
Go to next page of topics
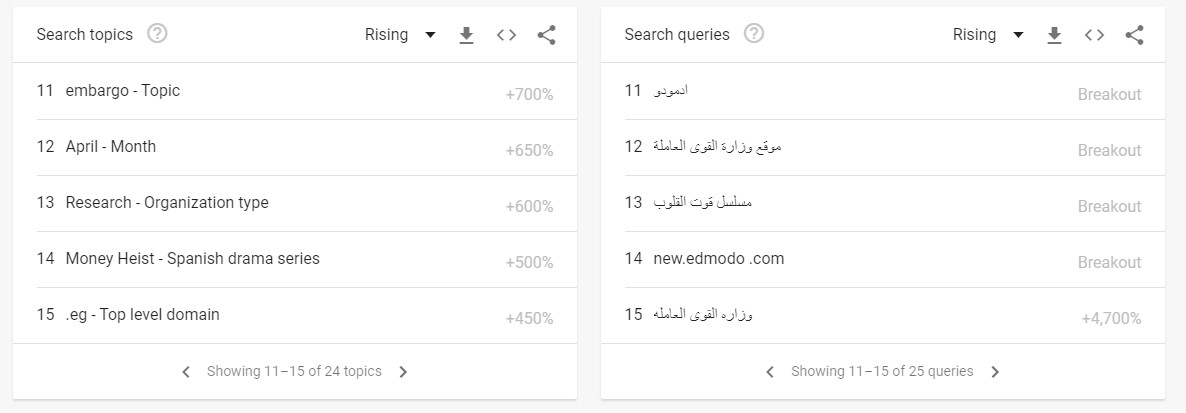pyautogui.click(x=403, y=371)
